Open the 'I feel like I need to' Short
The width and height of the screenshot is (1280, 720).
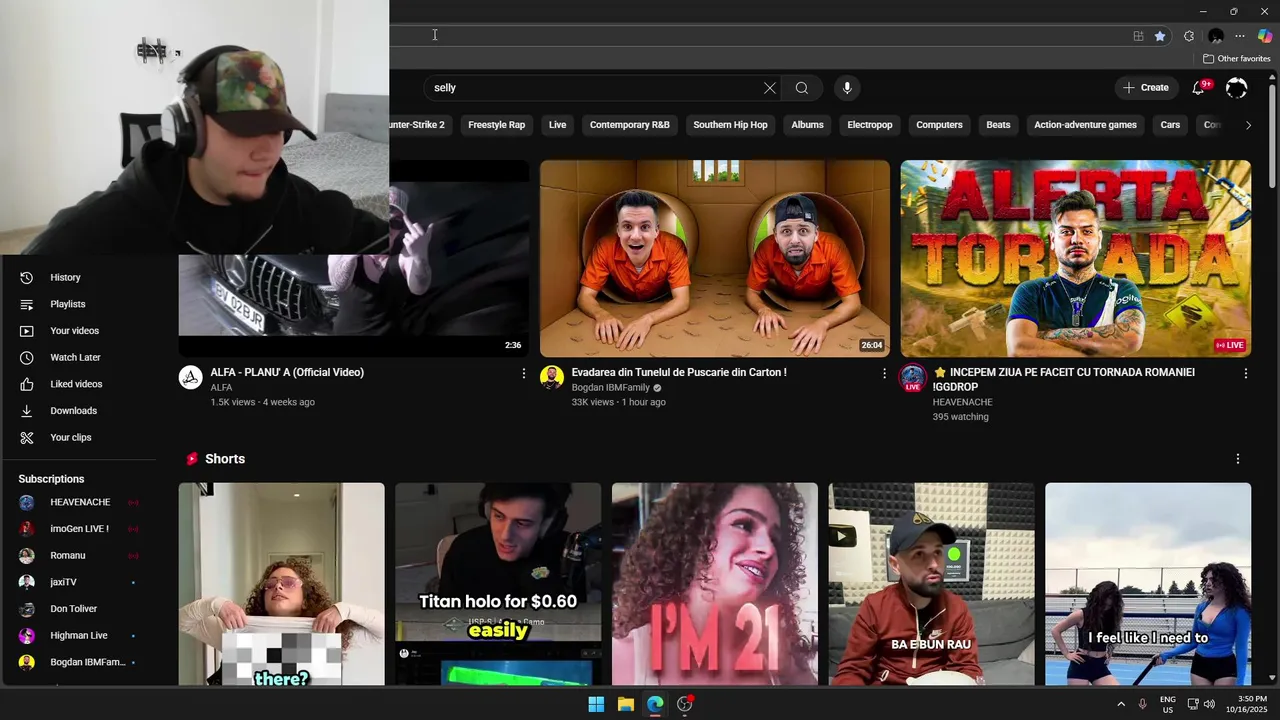pos(1148,584)
